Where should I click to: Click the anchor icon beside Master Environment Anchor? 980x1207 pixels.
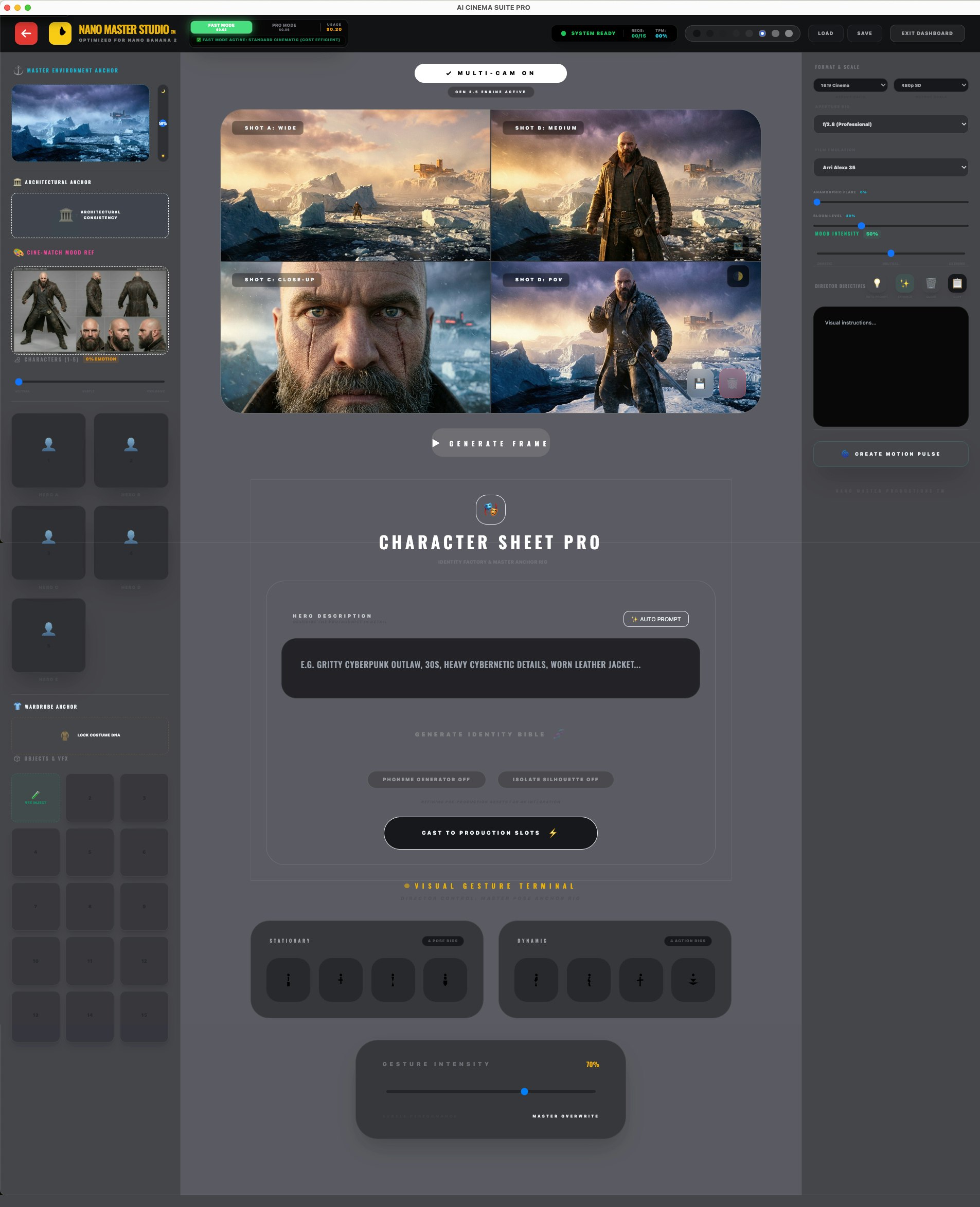(x=18, y=70)
